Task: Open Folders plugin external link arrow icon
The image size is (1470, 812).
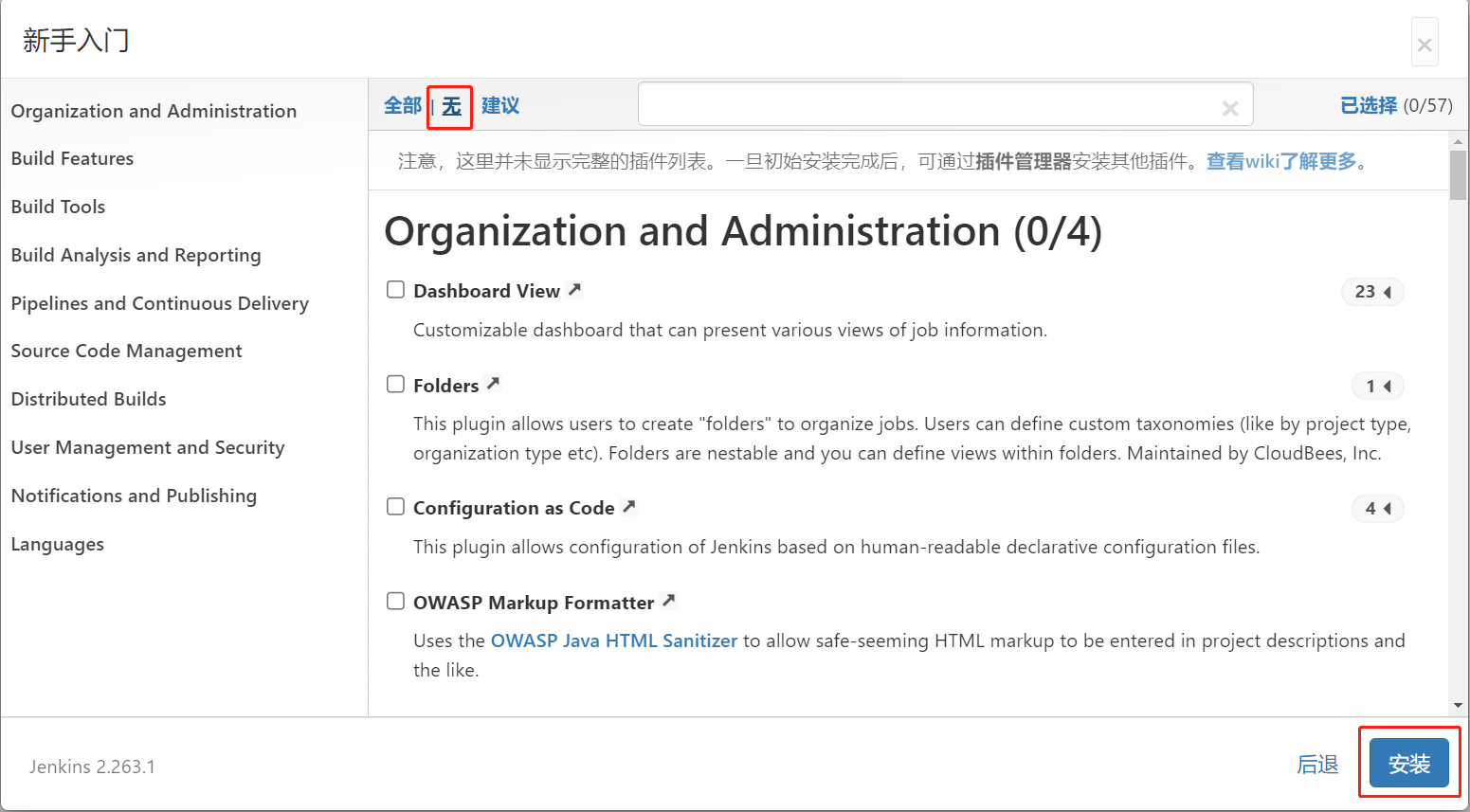Action: [x=493, y=384]
